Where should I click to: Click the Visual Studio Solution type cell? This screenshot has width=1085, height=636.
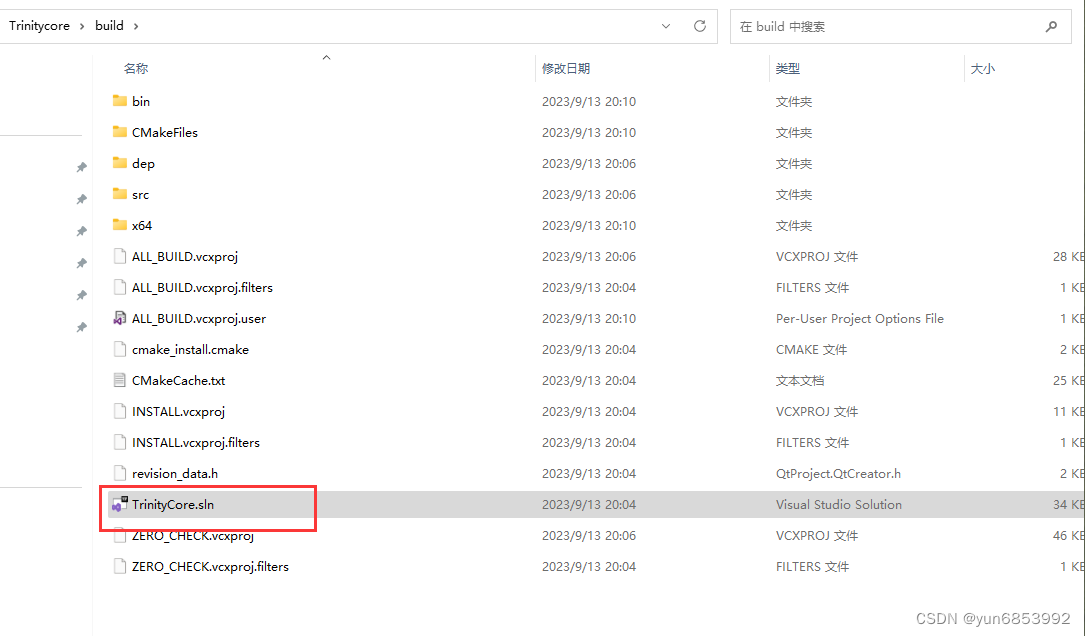pyautogui.click(x=839, y=505)
